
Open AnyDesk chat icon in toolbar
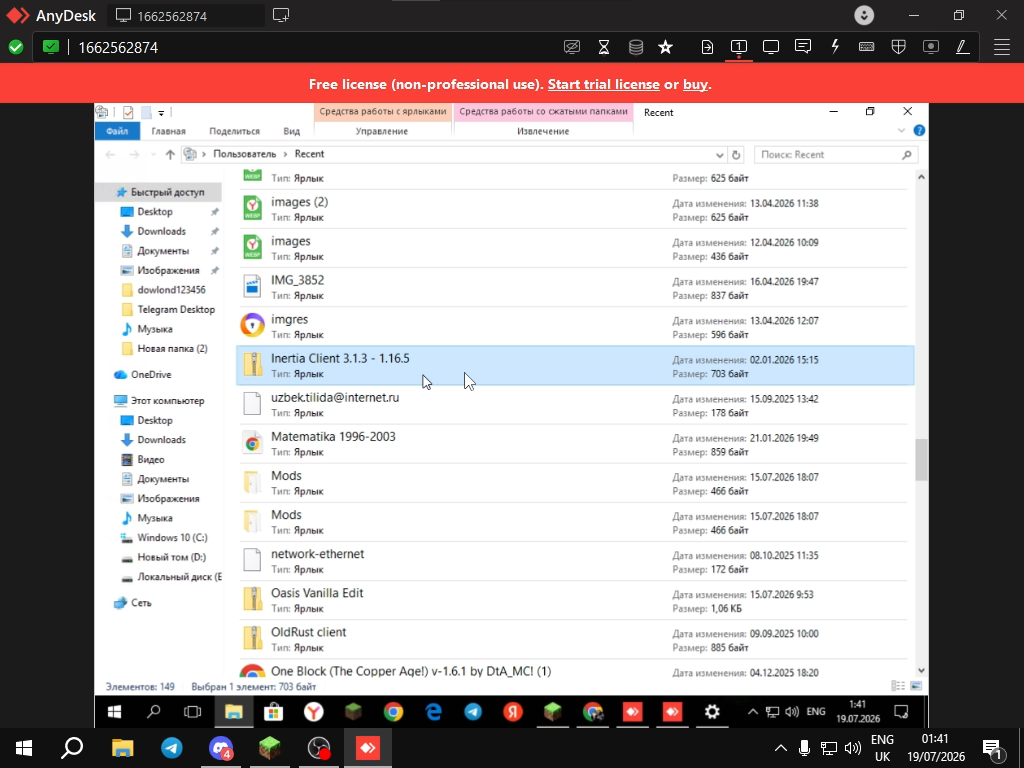click(803, 47)
